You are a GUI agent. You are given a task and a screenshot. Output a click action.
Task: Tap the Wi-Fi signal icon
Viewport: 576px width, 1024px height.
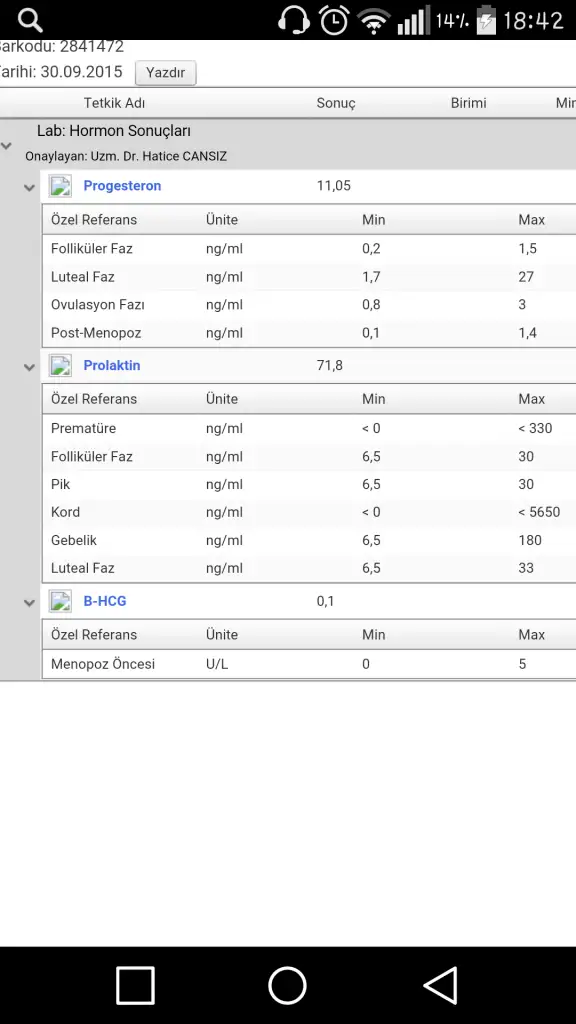(374, 21)
